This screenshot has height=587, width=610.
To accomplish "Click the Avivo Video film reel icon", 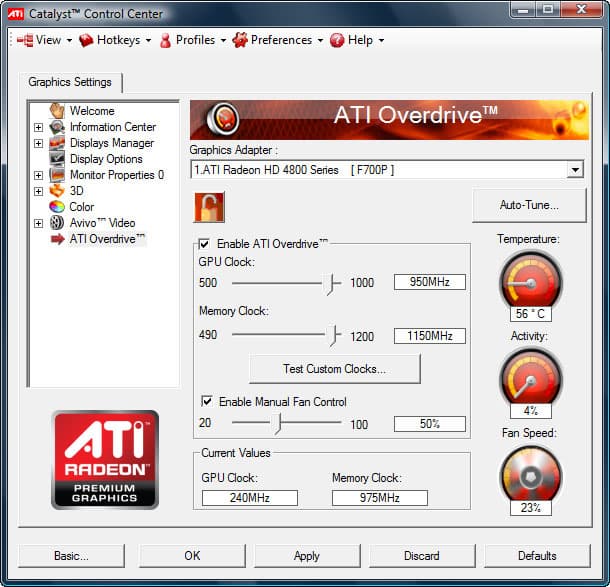I will click(x=57, y=223).
